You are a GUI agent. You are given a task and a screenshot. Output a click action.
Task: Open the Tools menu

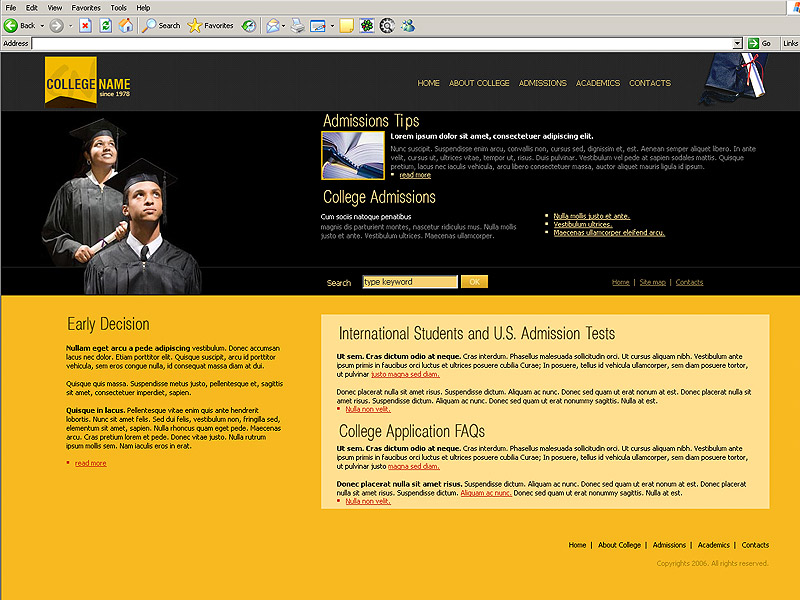click(118, 7)
